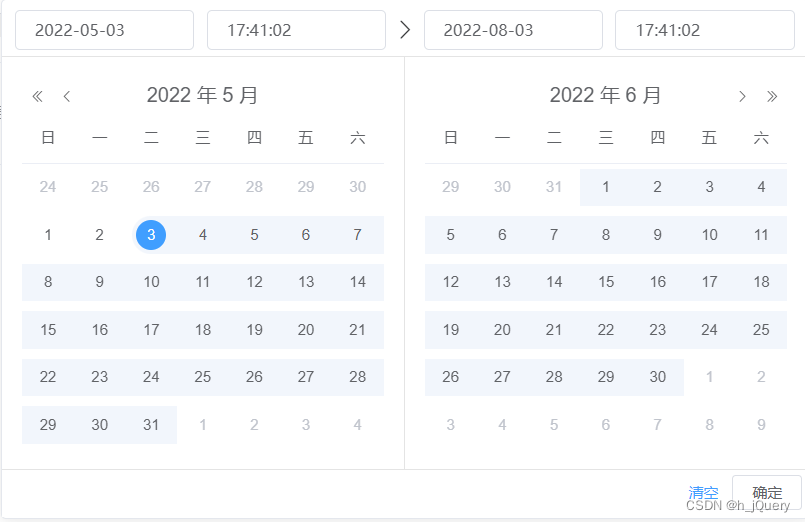Click the arrow separator between date ranges
805x522 pixels.
(405, 30)
